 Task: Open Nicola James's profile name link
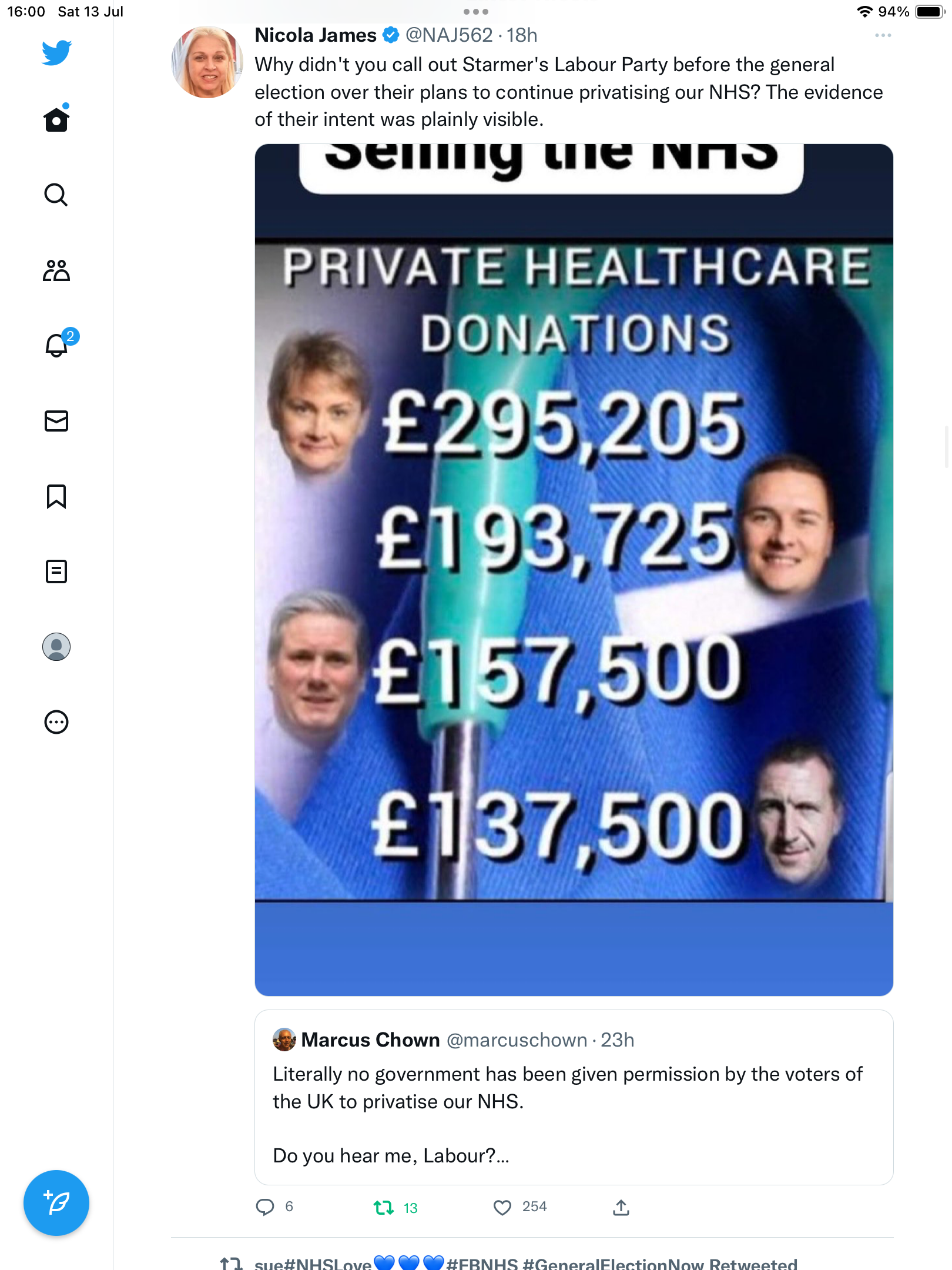tap(316, 35)
